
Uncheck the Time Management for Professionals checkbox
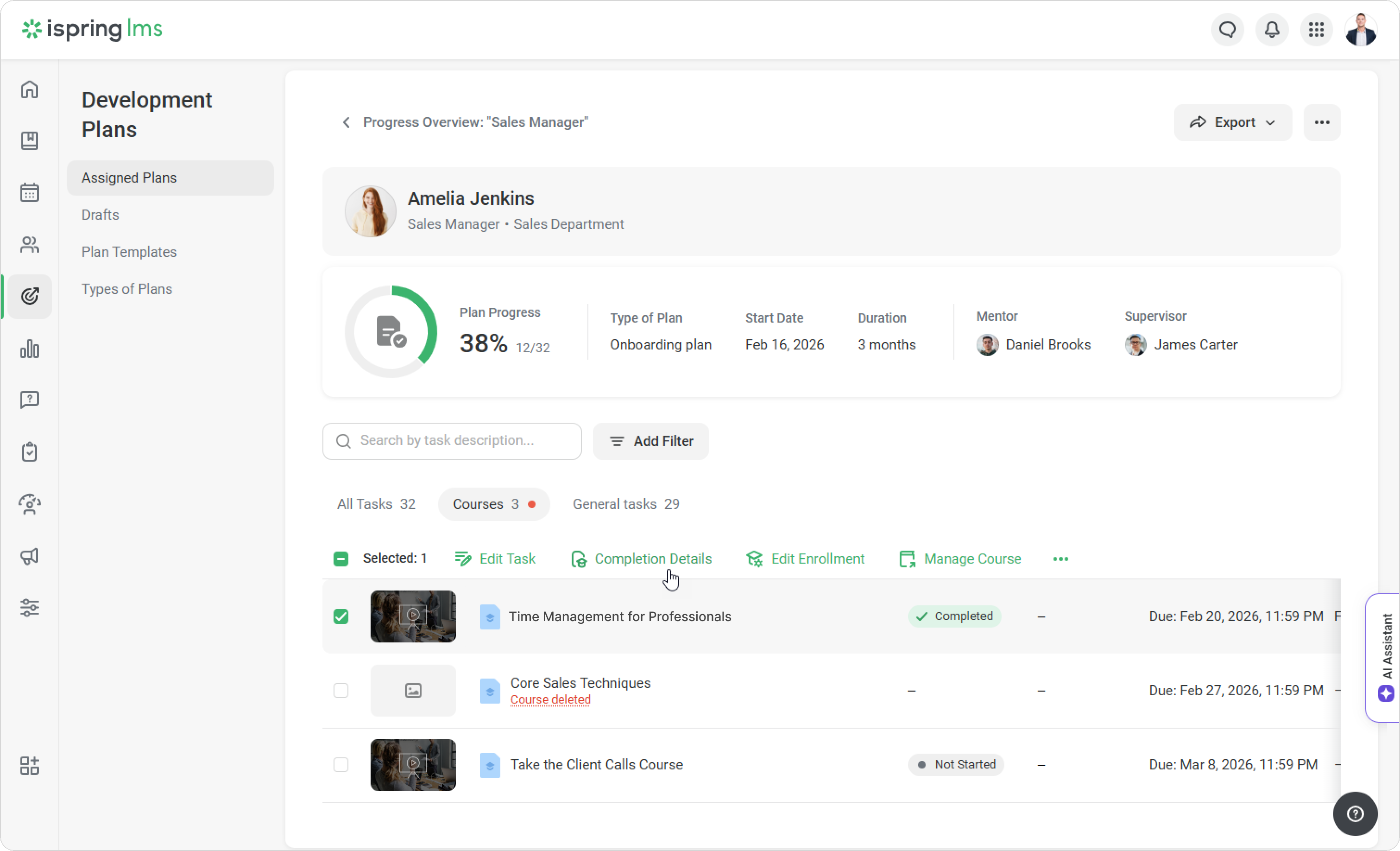pyautogui.click(x=341, y=616)
